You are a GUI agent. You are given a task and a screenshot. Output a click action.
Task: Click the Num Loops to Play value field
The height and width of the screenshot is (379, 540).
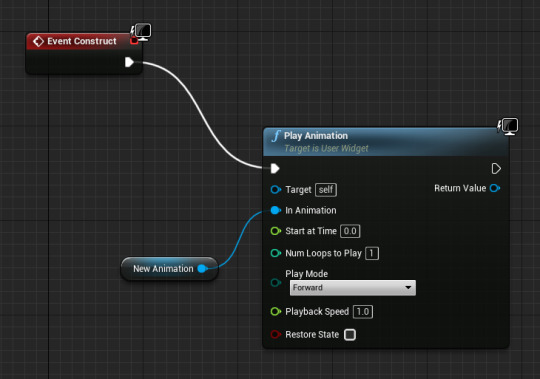coord(372,253)
